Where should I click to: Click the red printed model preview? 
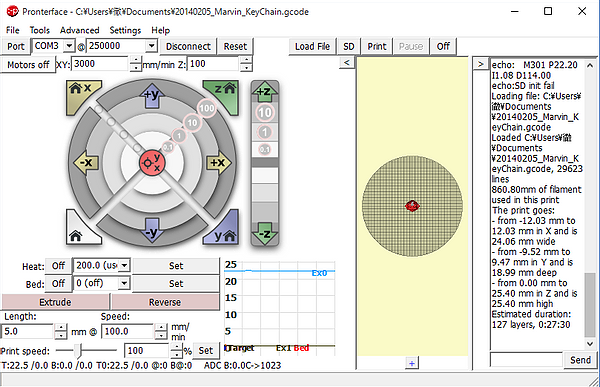pos(412,206)
